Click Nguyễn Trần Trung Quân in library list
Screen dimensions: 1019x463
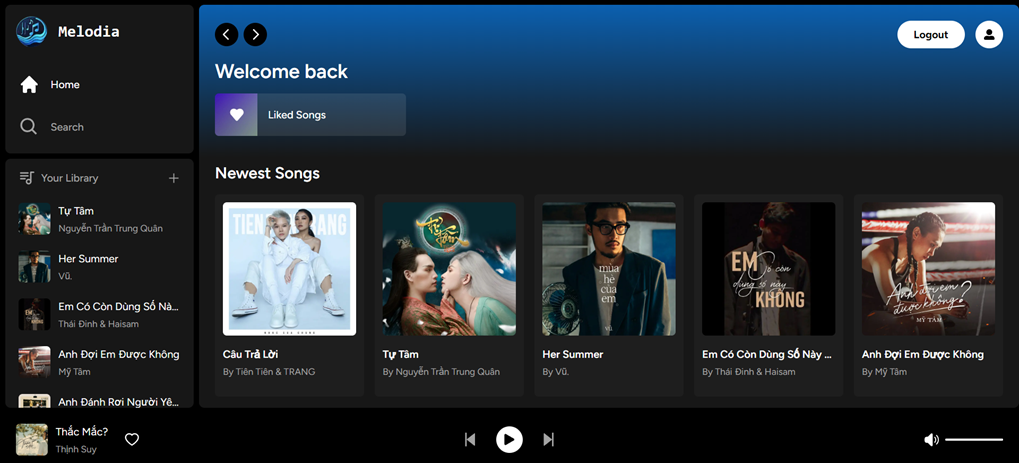[110, 228]
